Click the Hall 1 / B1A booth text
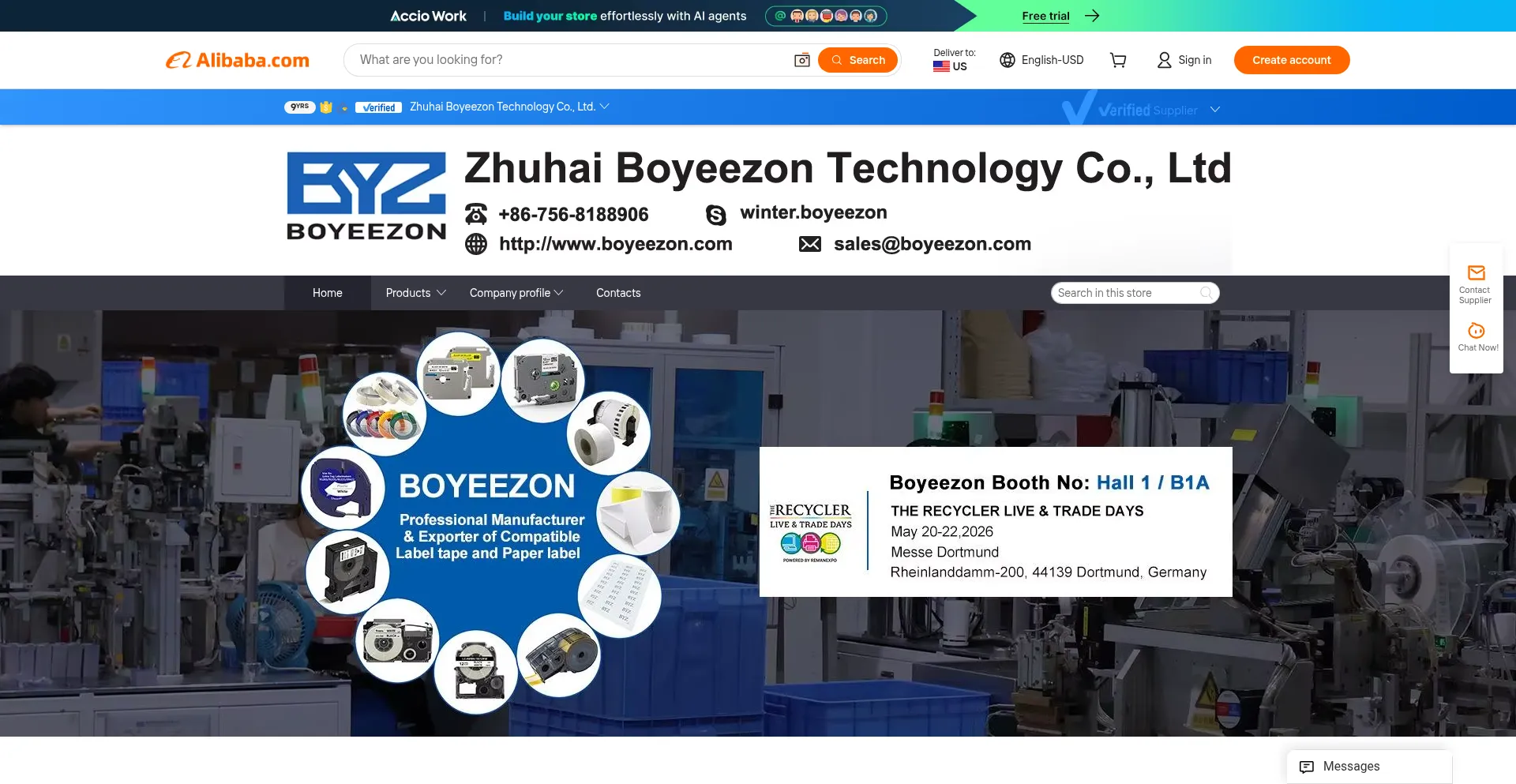This screenshot has width=1516, height=784. (1153, 482)
